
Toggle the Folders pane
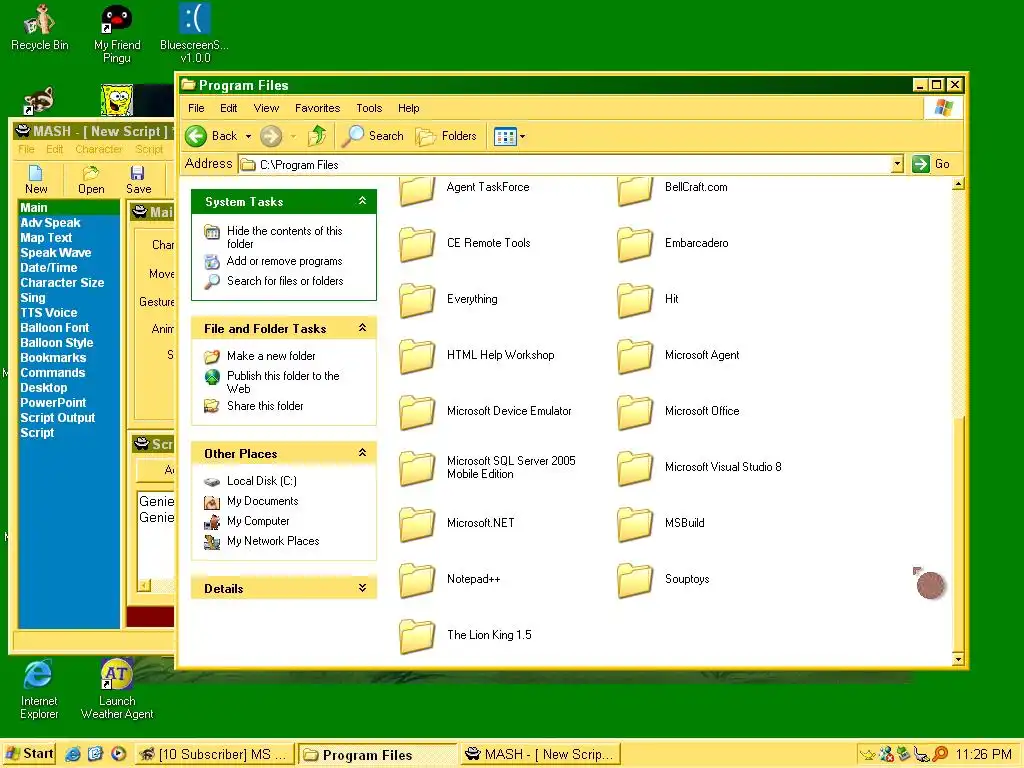(x=447, y=136)
